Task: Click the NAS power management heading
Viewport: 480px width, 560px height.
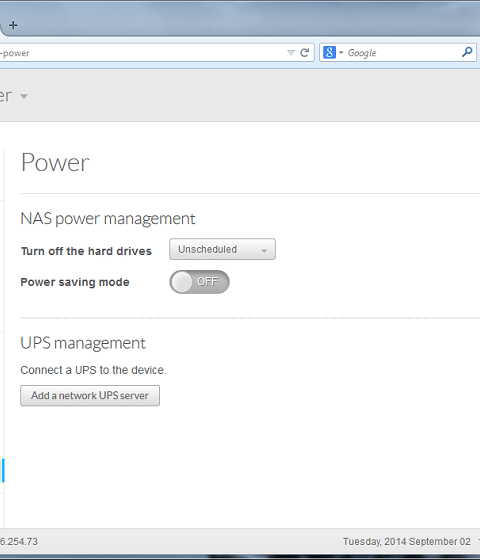Action: [x=108, y=219]
